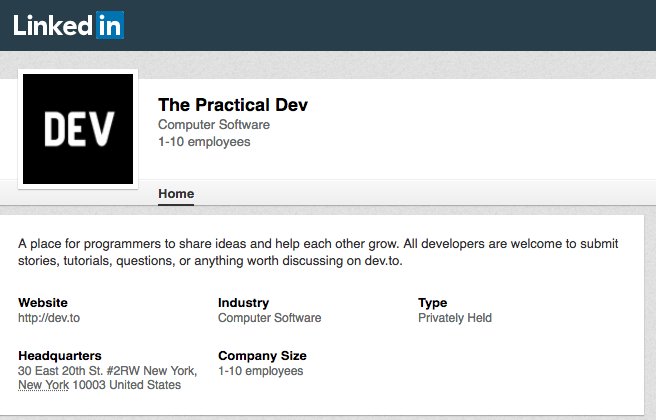Select the Home tab
Image resolution: width=656 pixels, height=420 pixels.
176,194
